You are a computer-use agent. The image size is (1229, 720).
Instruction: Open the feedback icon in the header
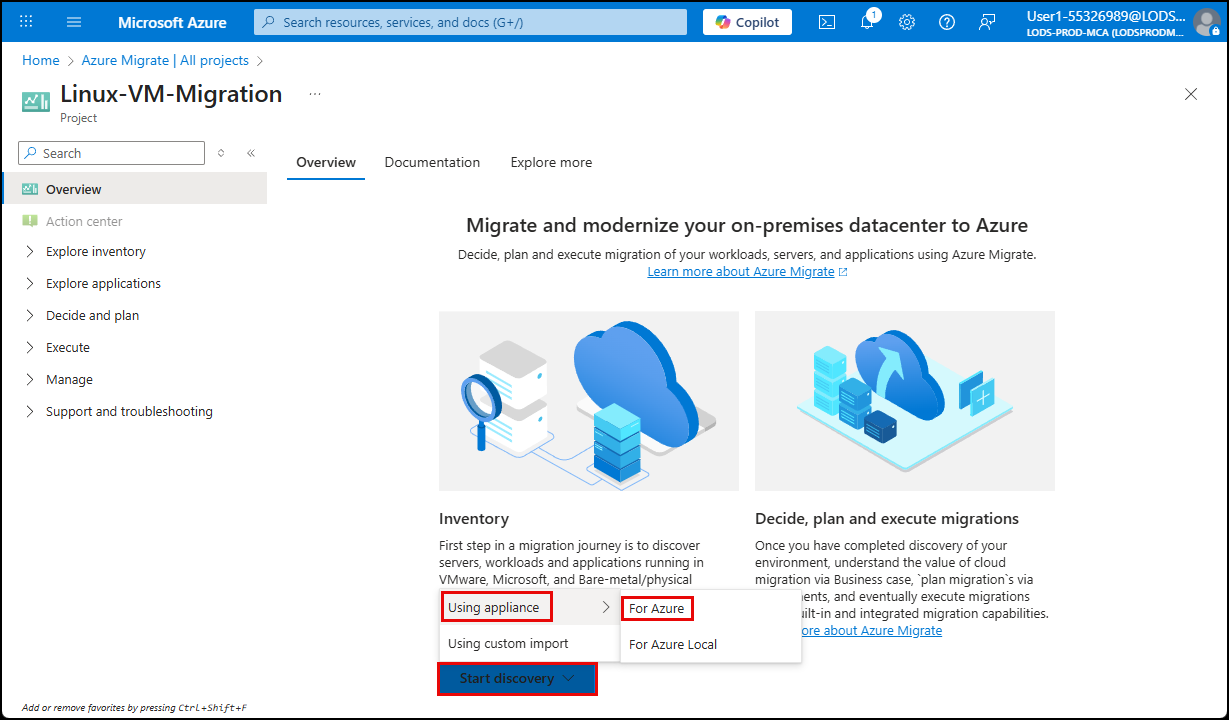(x=987, y=22)
